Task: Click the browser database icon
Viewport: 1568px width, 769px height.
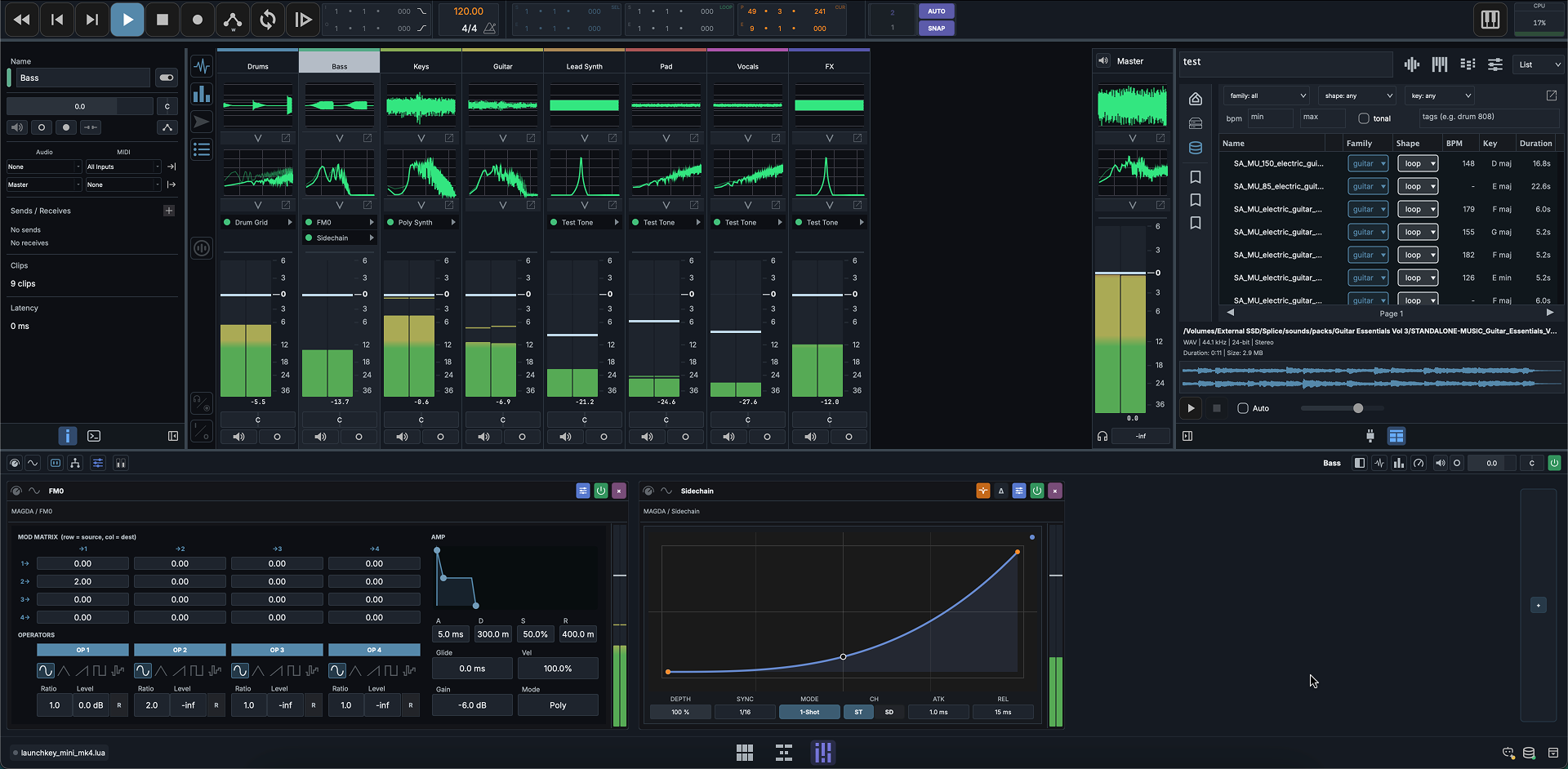Action: tap(1196, 148)
